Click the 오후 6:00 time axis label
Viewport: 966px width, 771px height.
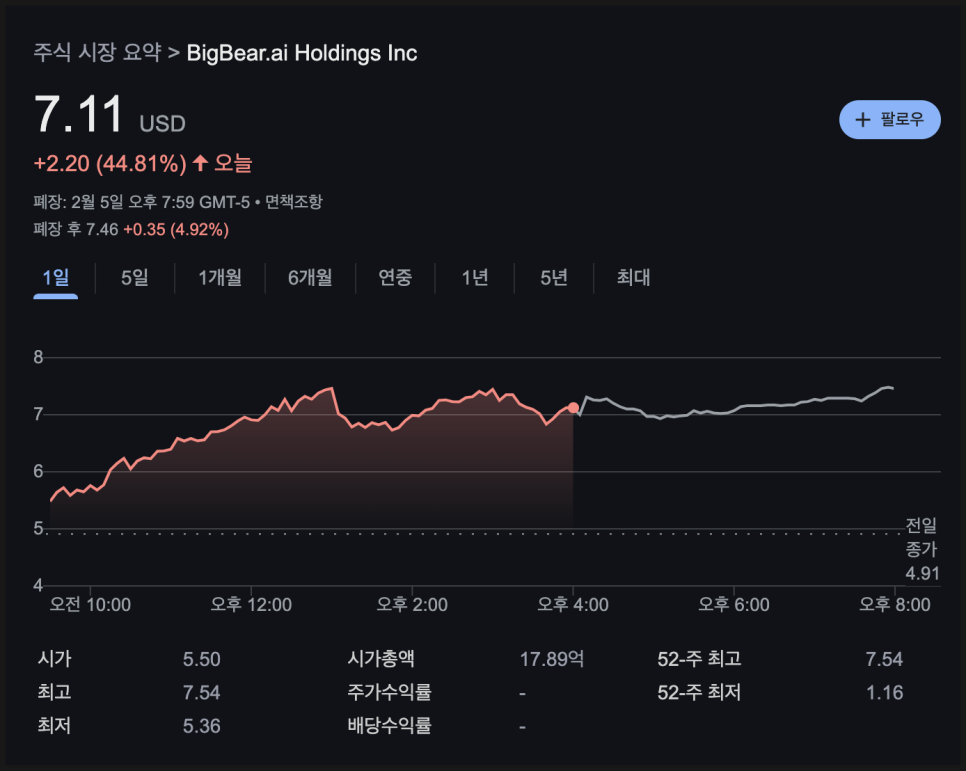tap(733, 605)
